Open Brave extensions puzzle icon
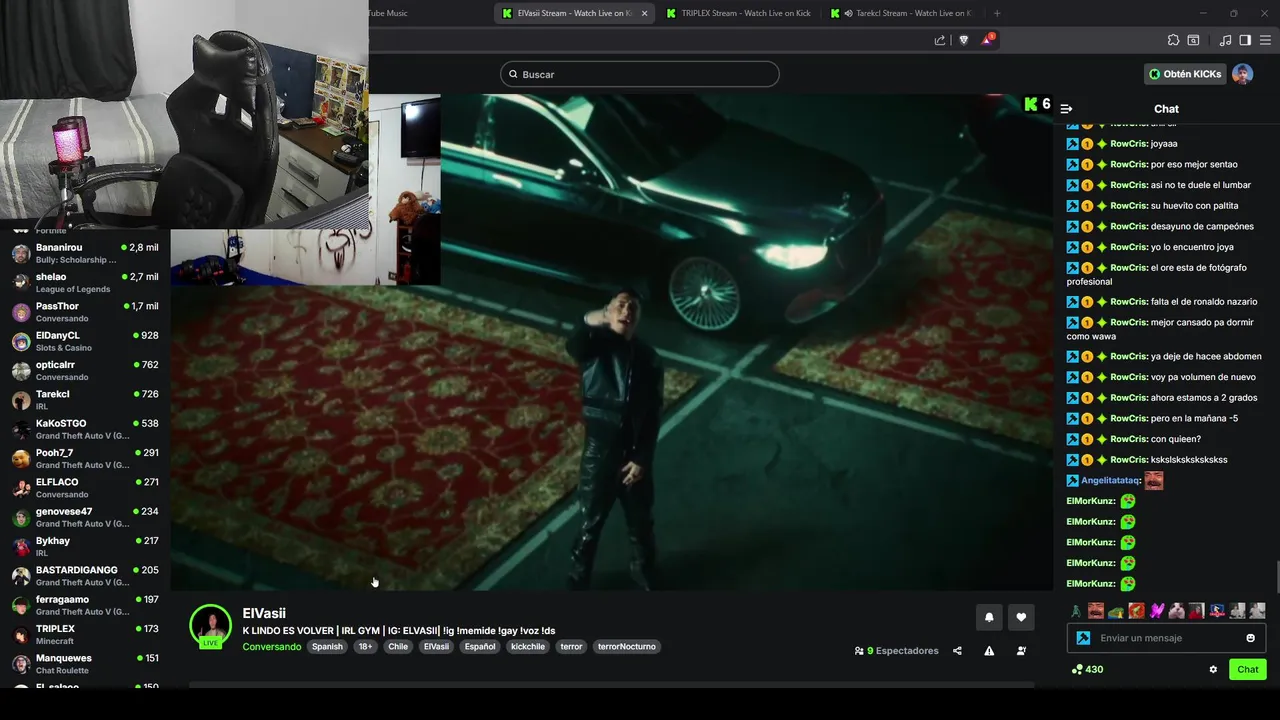The height and width of the screenshot is (720, 1280). pyautogui.click(x=1173, y=40)
